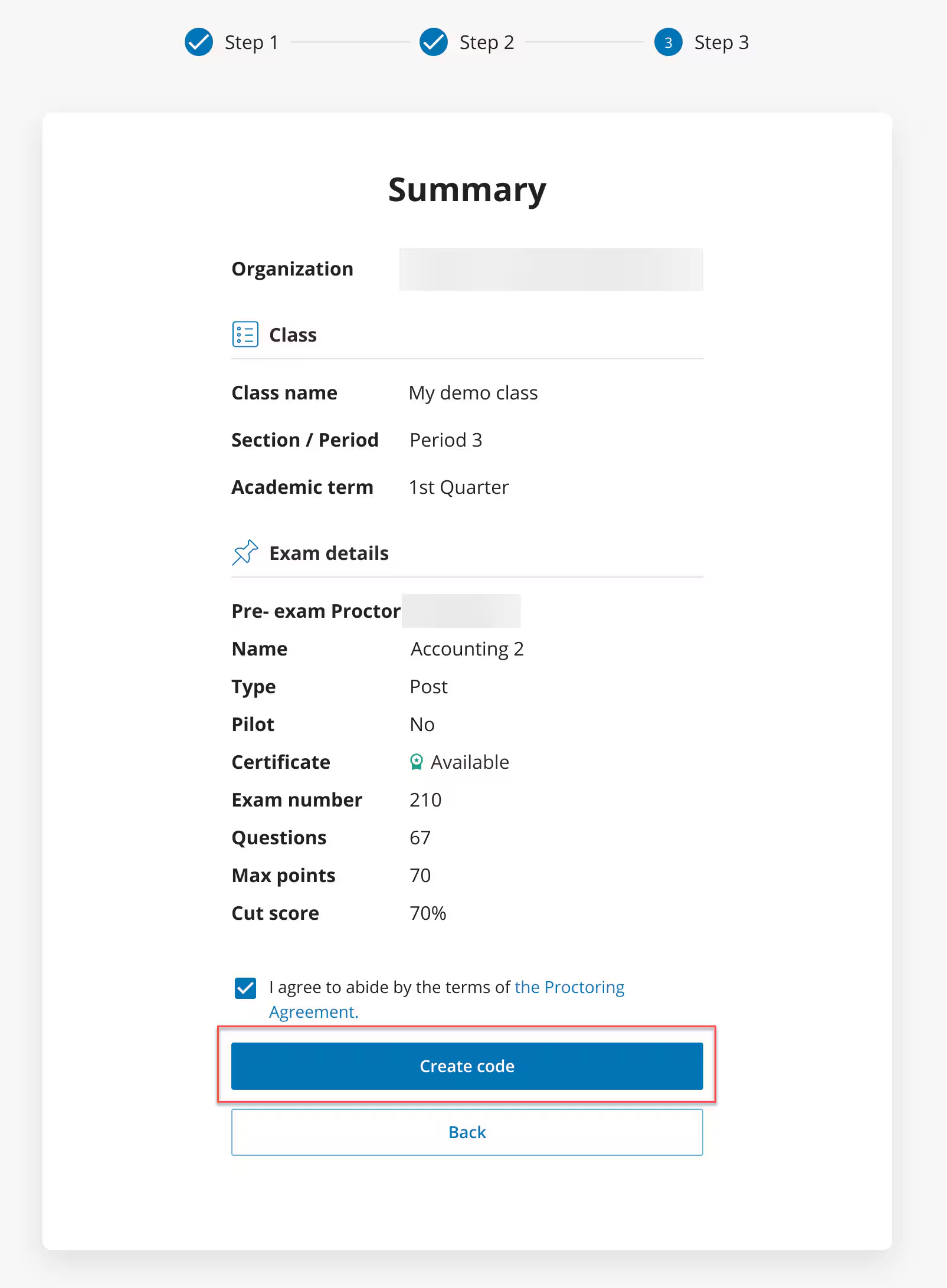Screen dimensions: 947x1288
Task: Select the Step 3 circle indicator
Action: pyautogui.click(x=669, y=42)
